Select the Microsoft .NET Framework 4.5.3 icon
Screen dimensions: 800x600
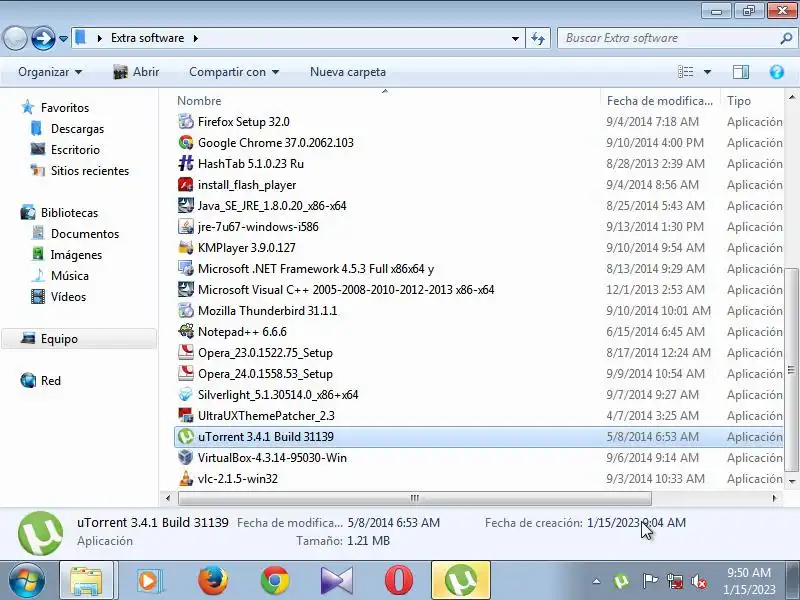[186, 268]
